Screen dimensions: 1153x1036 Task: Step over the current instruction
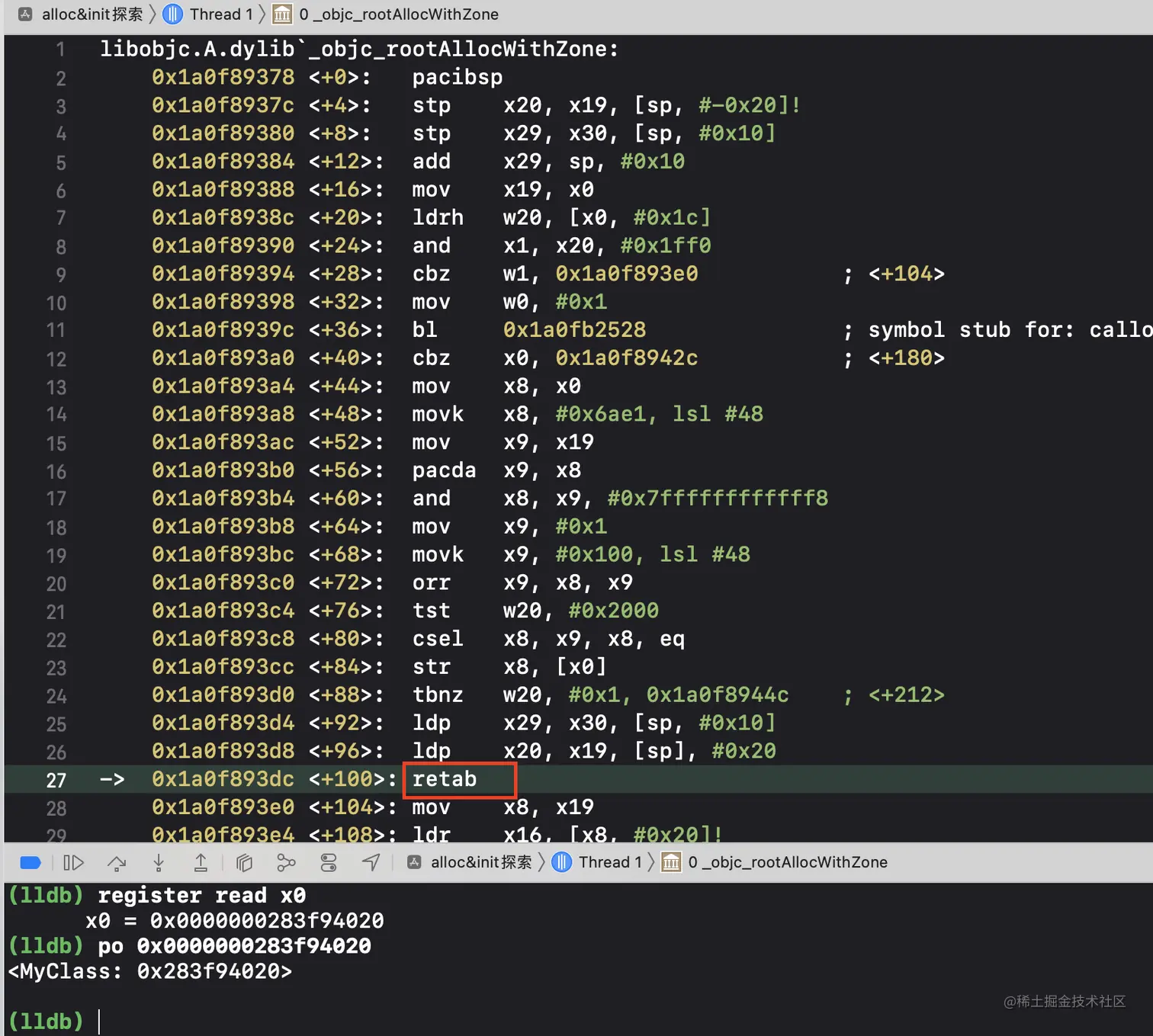pyautogui.click(x=117, y=863)
